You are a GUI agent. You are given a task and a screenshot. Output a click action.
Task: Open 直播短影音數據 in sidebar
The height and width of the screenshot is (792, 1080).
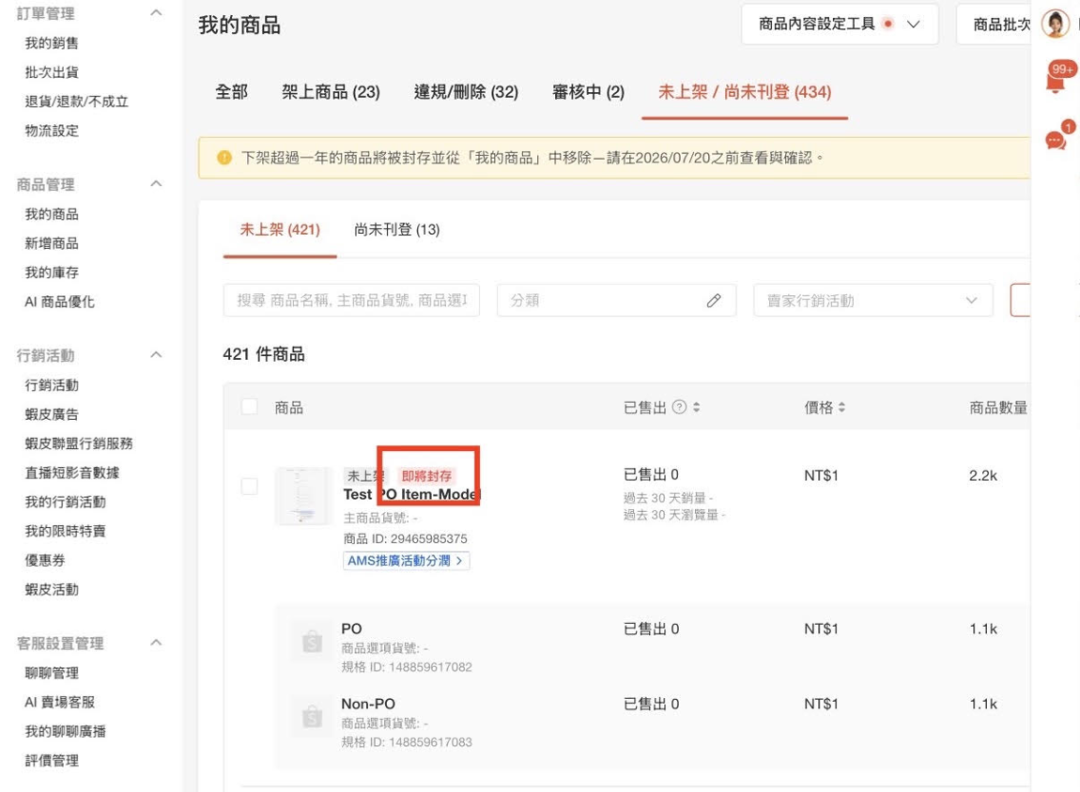[x=72, y=472]
